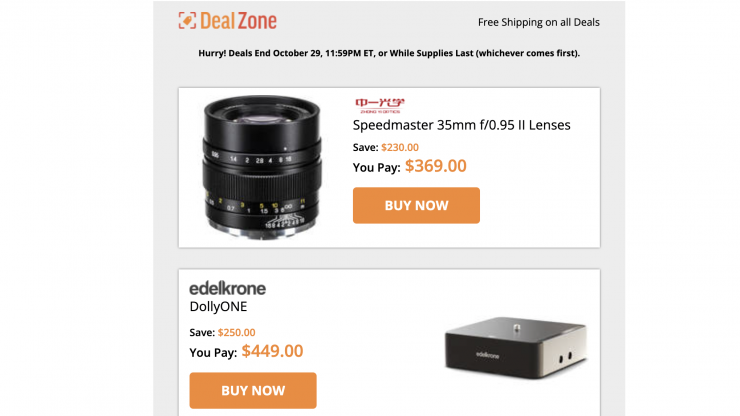Image resolution: width=740 pixels, height=416 pixels.
Task: Click the $250.00 savings amount
Action: point(236,333)
